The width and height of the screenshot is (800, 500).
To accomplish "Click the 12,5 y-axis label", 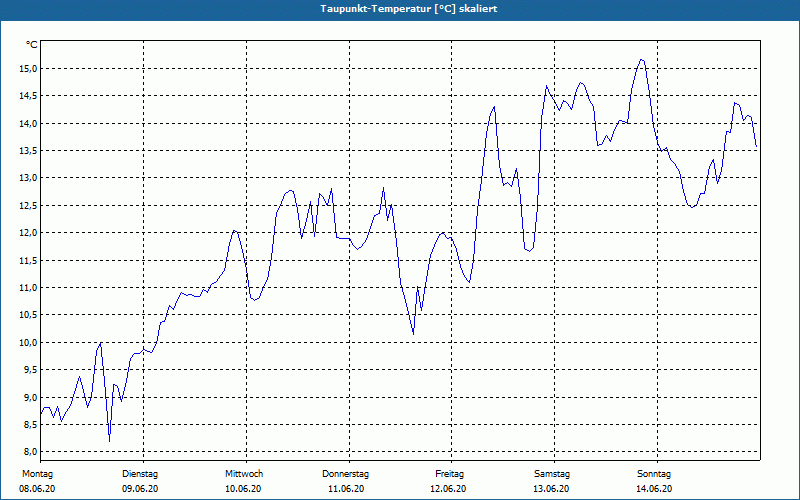I will pos(29,206).
